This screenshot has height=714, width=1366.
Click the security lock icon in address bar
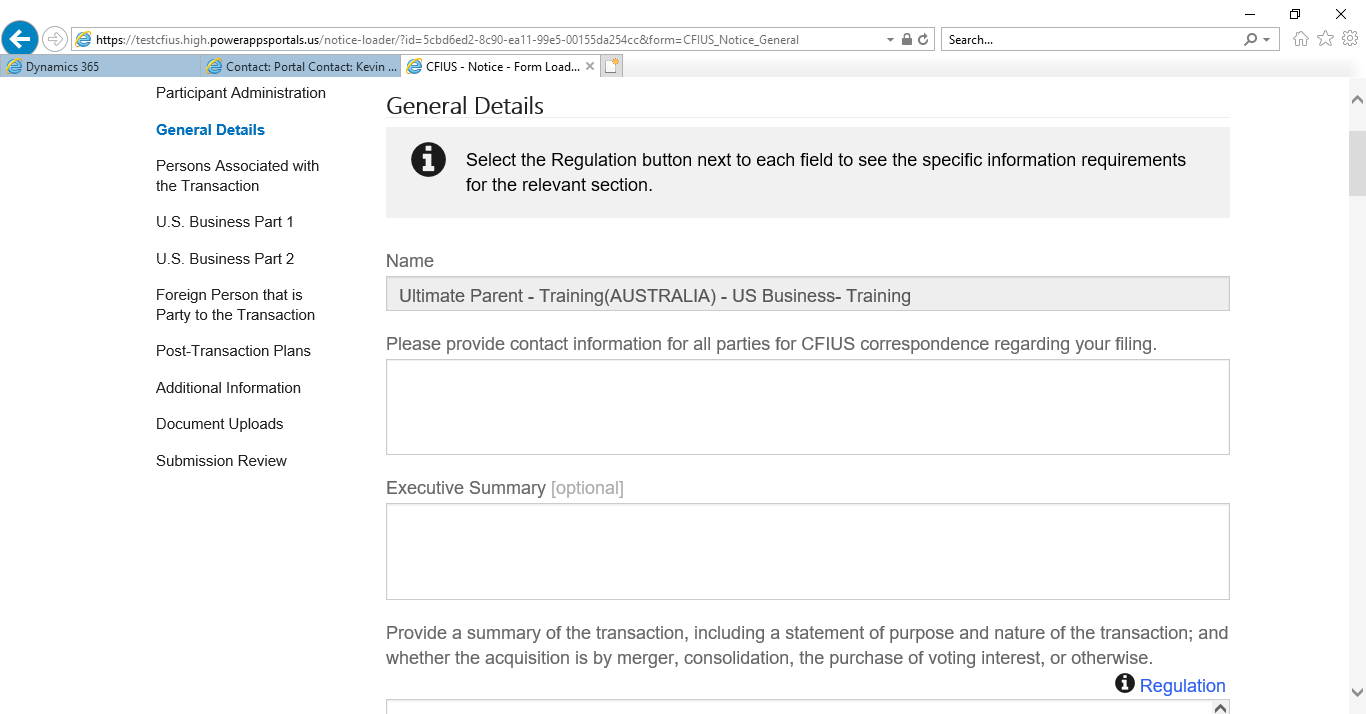click(x=907, y=40)
